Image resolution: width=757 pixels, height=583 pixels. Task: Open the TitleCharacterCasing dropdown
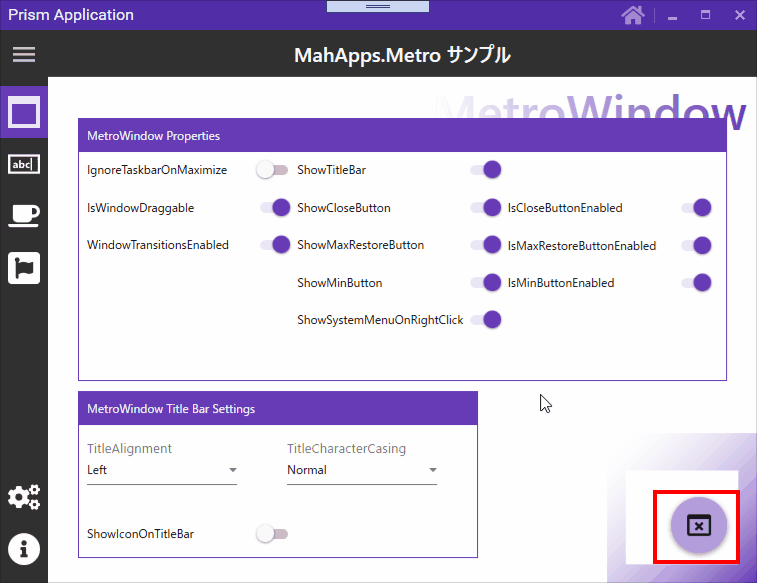(362, 470)
